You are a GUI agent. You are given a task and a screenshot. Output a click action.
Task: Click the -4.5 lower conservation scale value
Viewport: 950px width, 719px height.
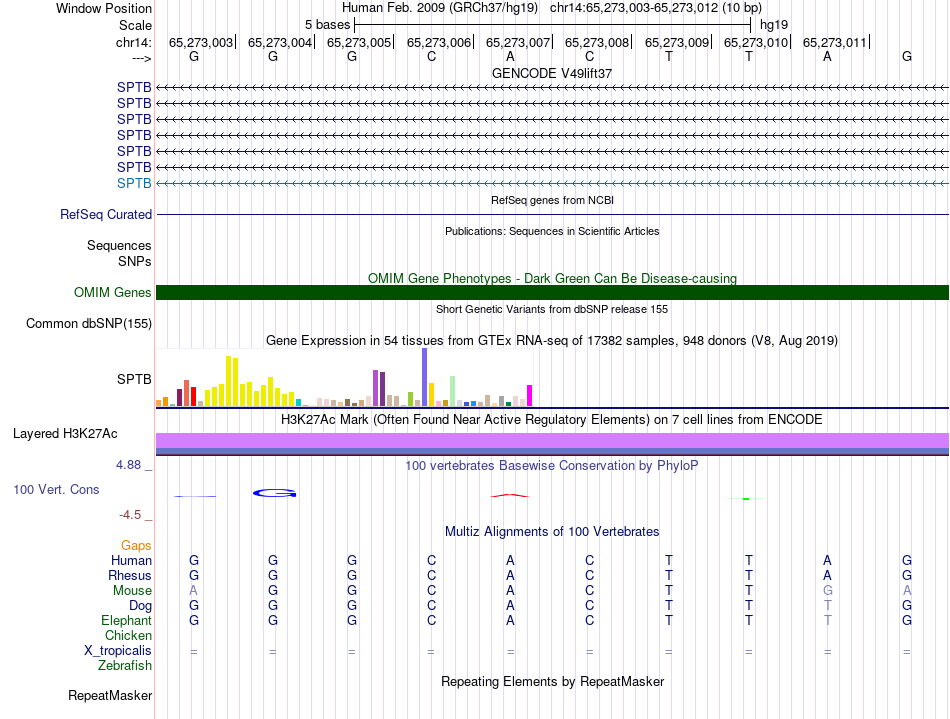coord(130,515)
